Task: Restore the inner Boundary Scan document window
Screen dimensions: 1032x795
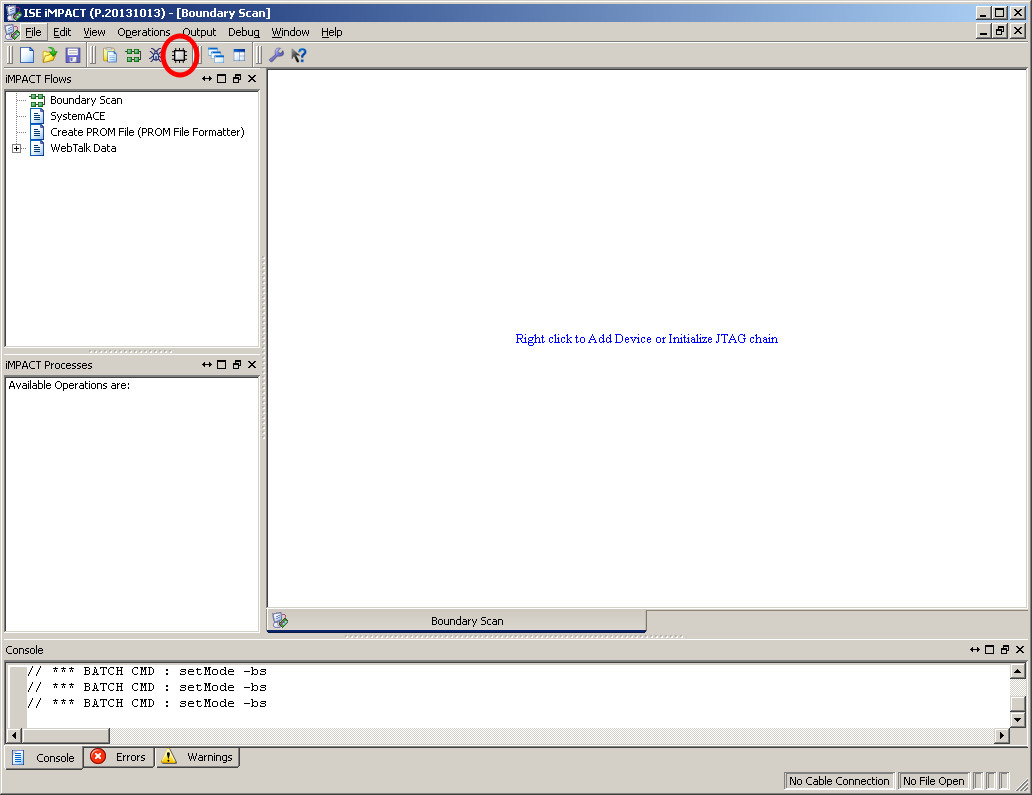Action: point(1000,31)
